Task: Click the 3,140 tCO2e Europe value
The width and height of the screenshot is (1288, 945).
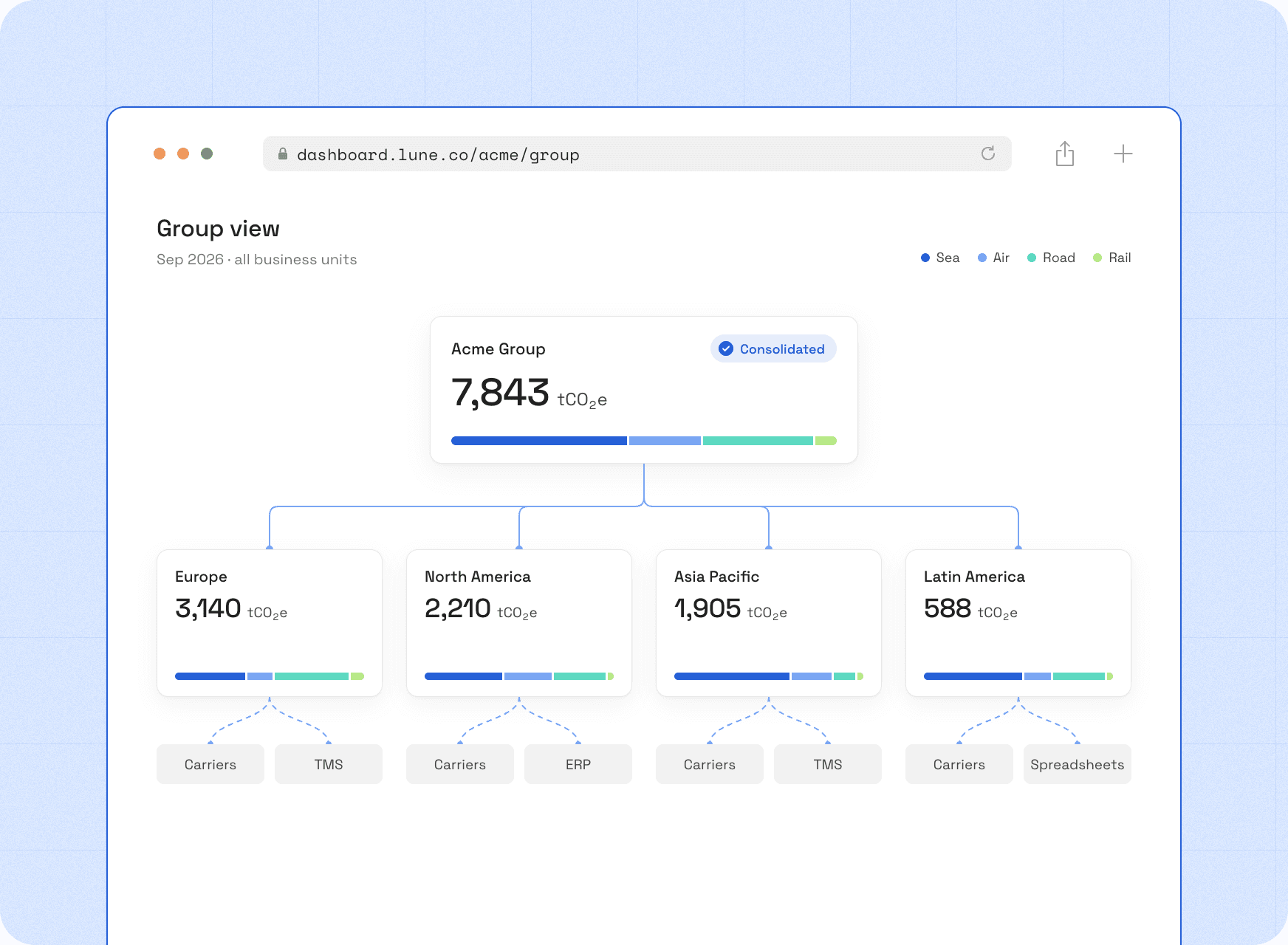Action: coord(231,609)
